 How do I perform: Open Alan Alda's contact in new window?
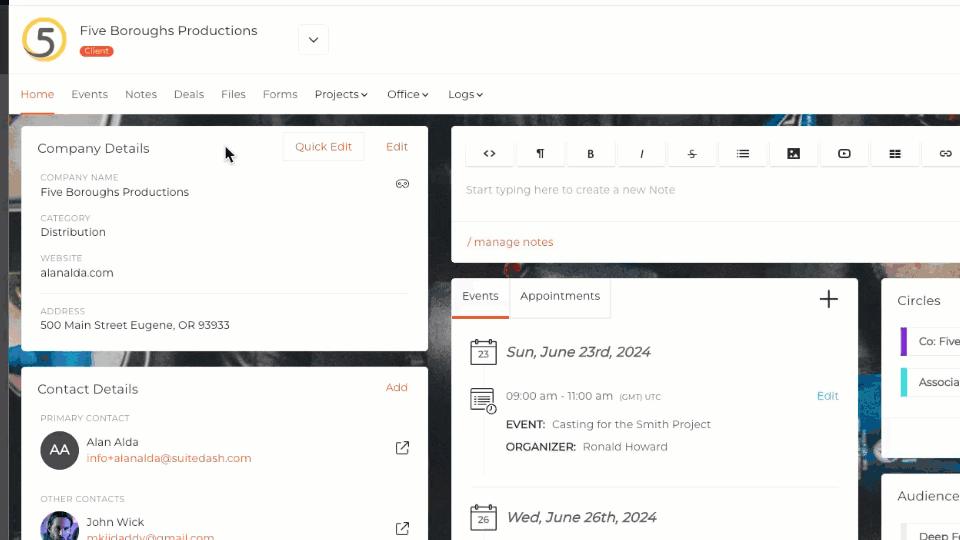[402, 448]
